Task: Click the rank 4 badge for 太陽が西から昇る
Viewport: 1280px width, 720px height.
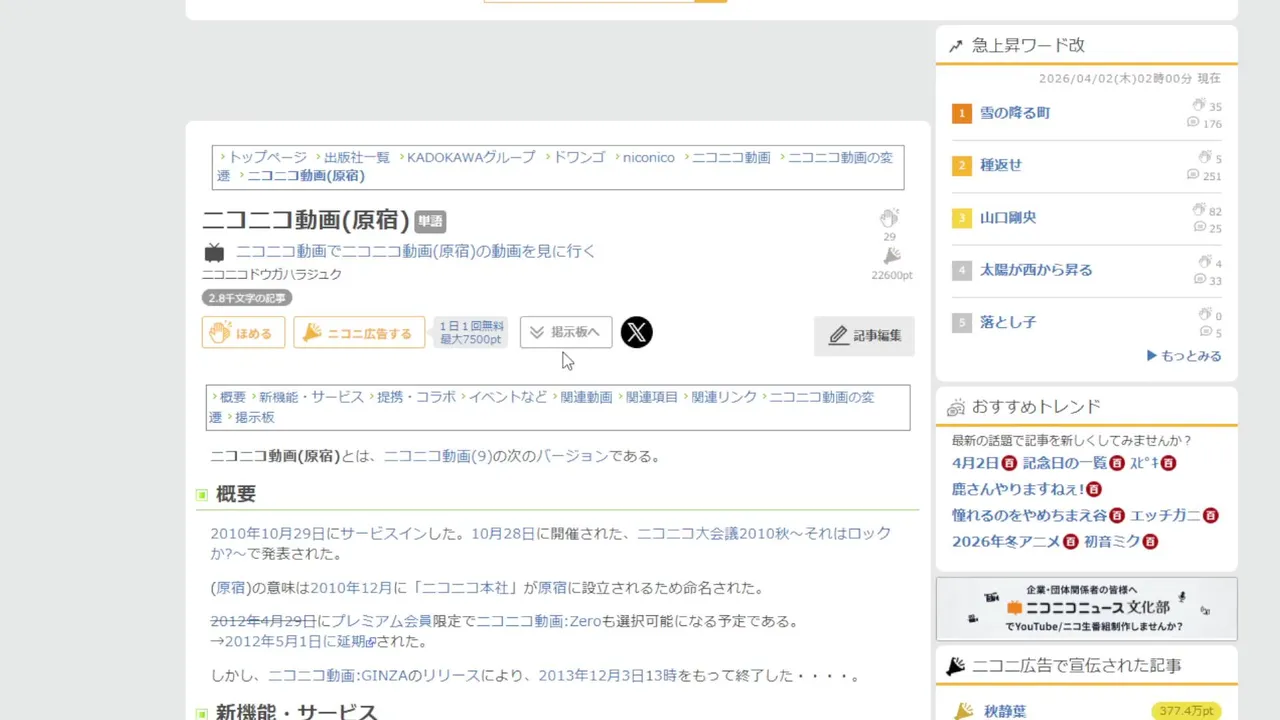Action: point(962,270)
